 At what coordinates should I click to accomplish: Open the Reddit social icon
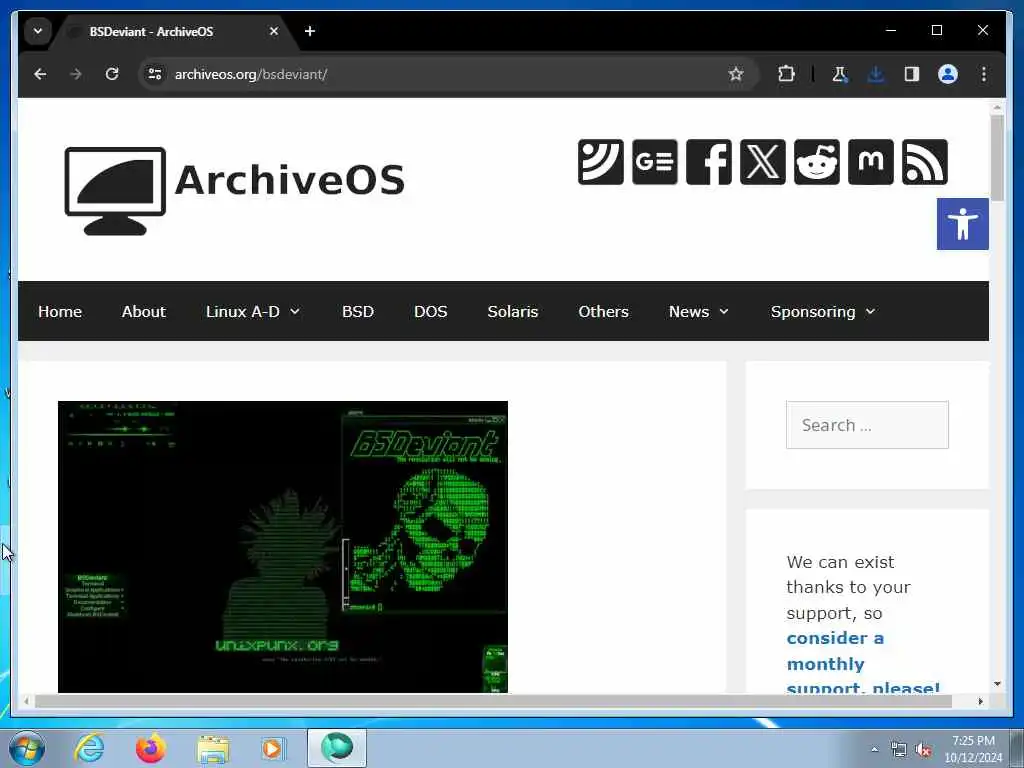click(817, 161)
